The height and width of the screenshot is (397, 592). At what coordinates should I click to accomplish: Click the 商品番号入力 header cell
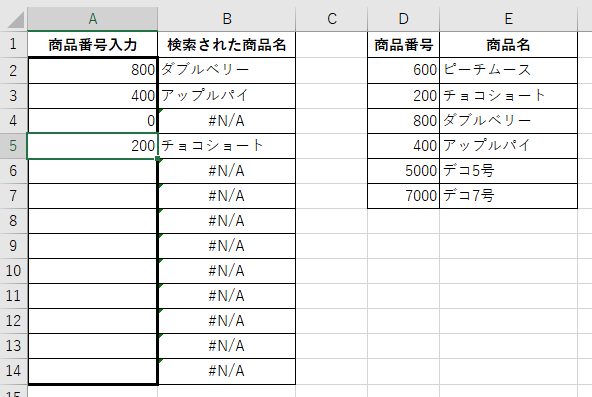click(92, 45)
